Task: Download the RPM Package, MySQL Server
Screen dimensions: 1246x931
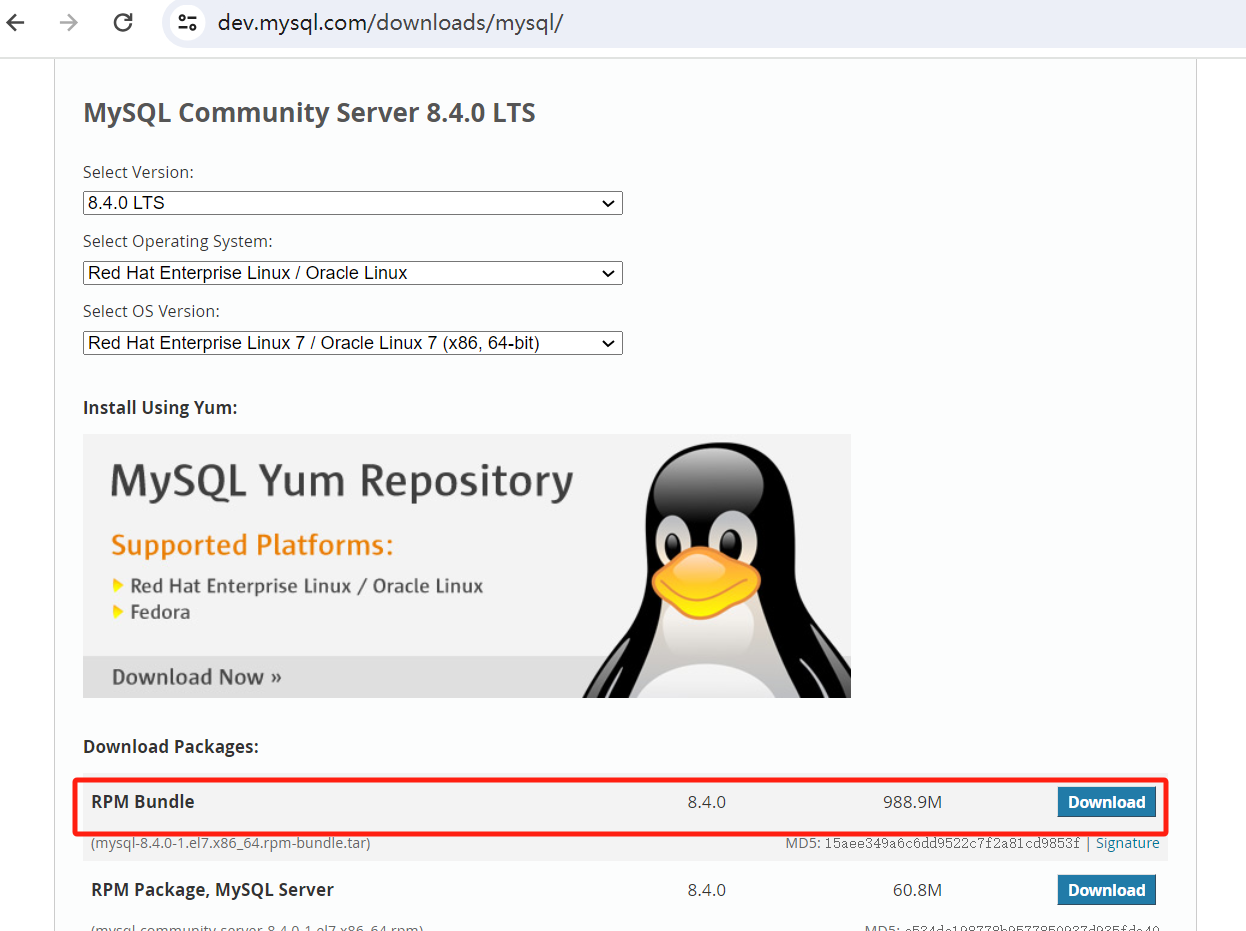Action: coord(1106,889)
